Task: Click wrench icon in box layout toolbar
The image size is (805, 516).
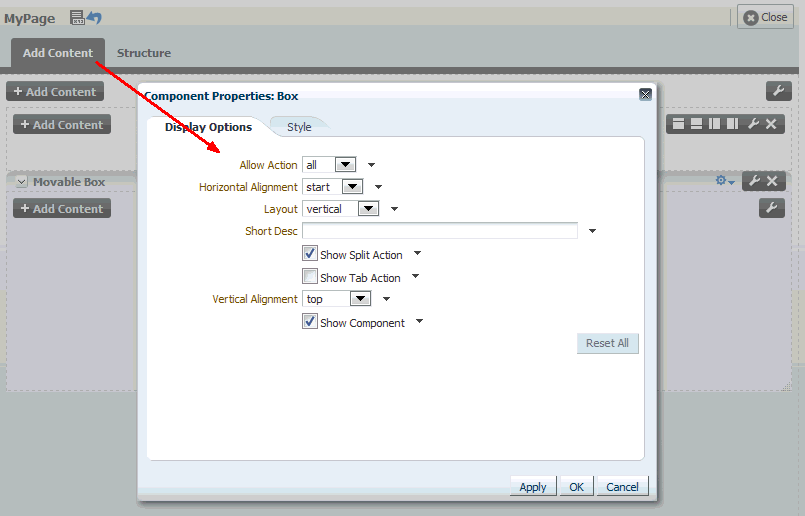Action: coord(753,124)
